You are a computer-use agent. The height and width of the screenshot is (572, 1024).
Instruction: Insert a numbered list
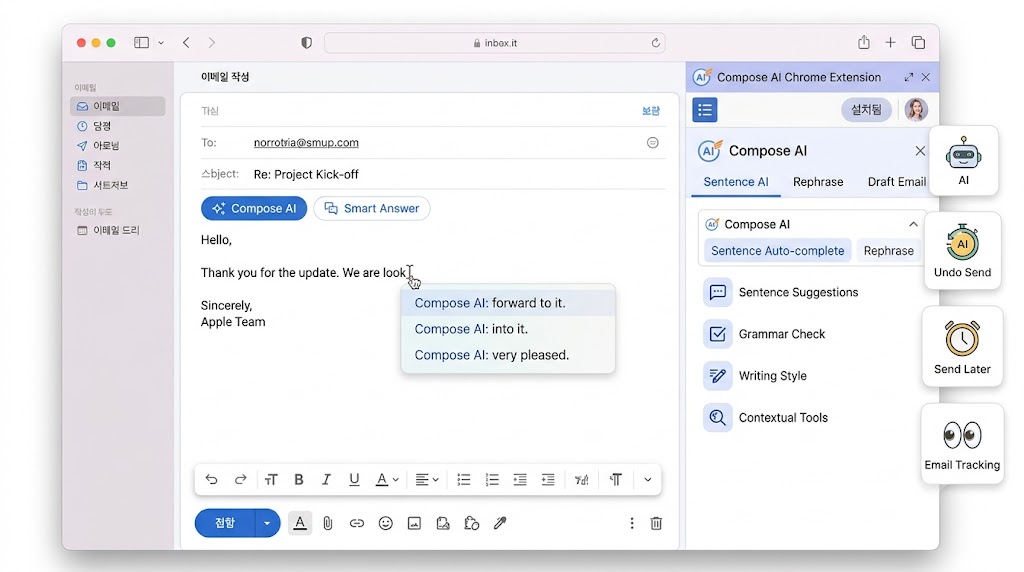tap(492, 480)
